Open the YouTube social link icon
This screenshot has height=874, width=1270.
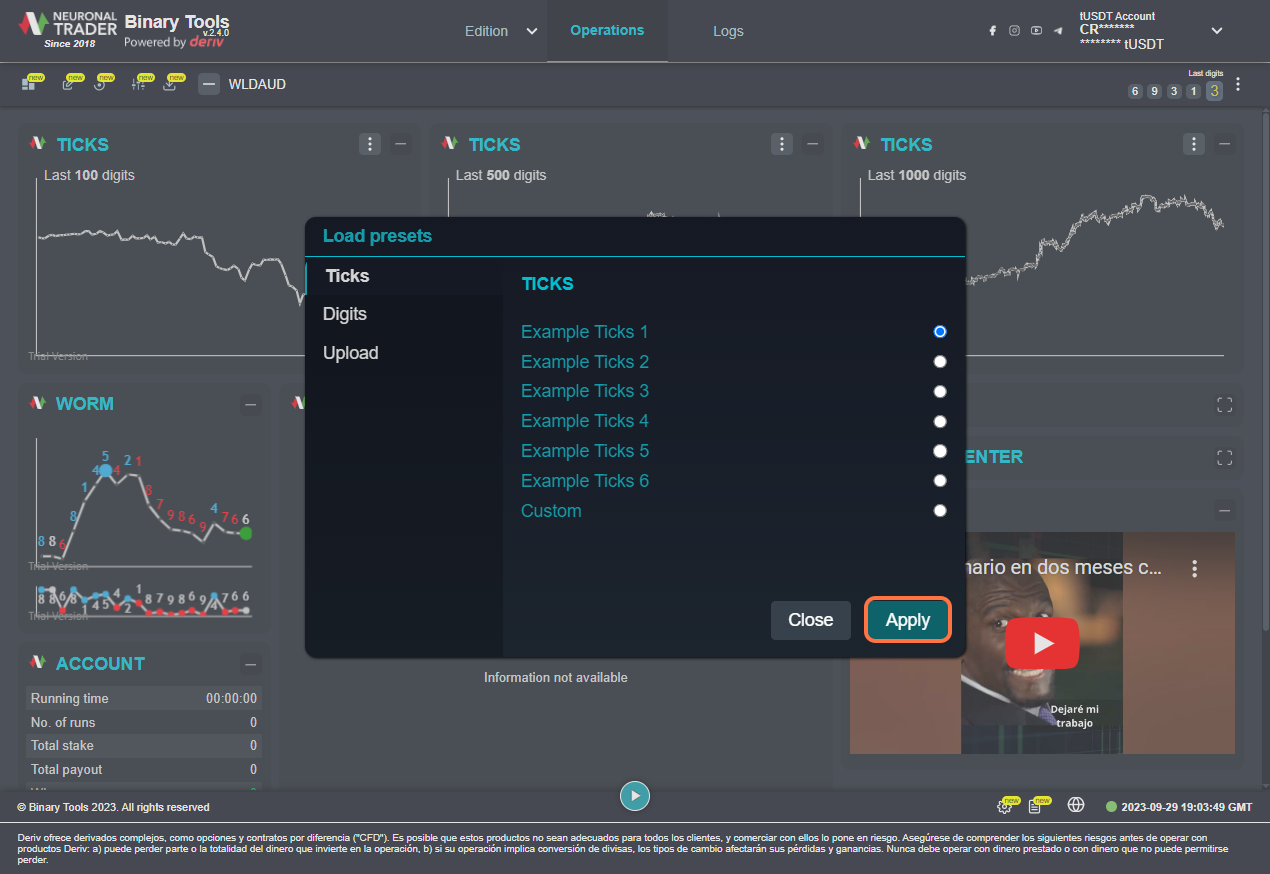click(x=1036, y=31)
